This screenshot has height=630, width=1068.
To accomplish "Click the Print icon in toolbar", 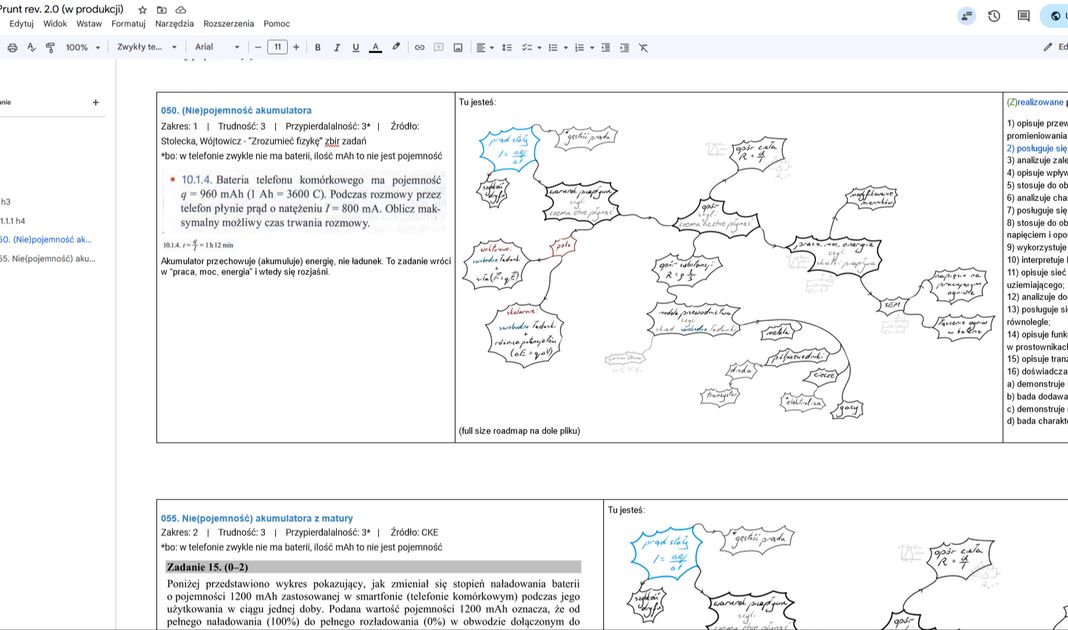I will pos(12,47).
